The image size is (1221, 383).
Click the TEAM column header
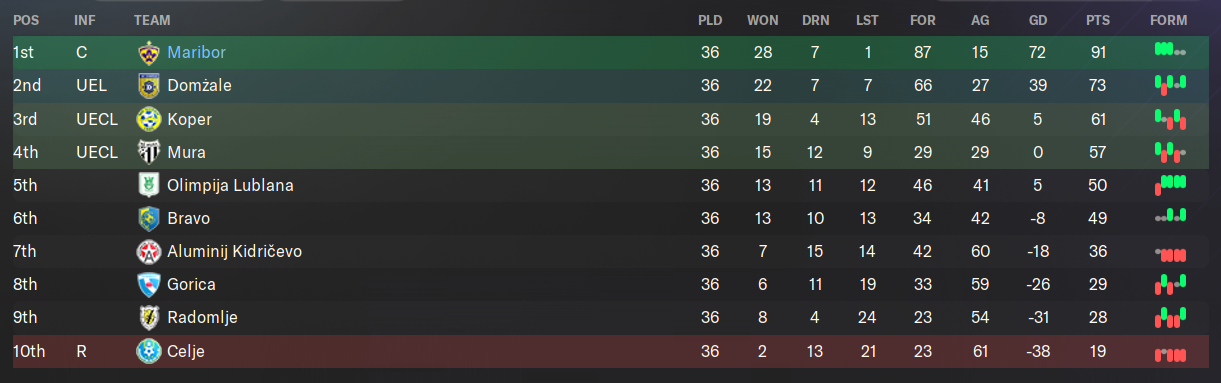(152, 20)
